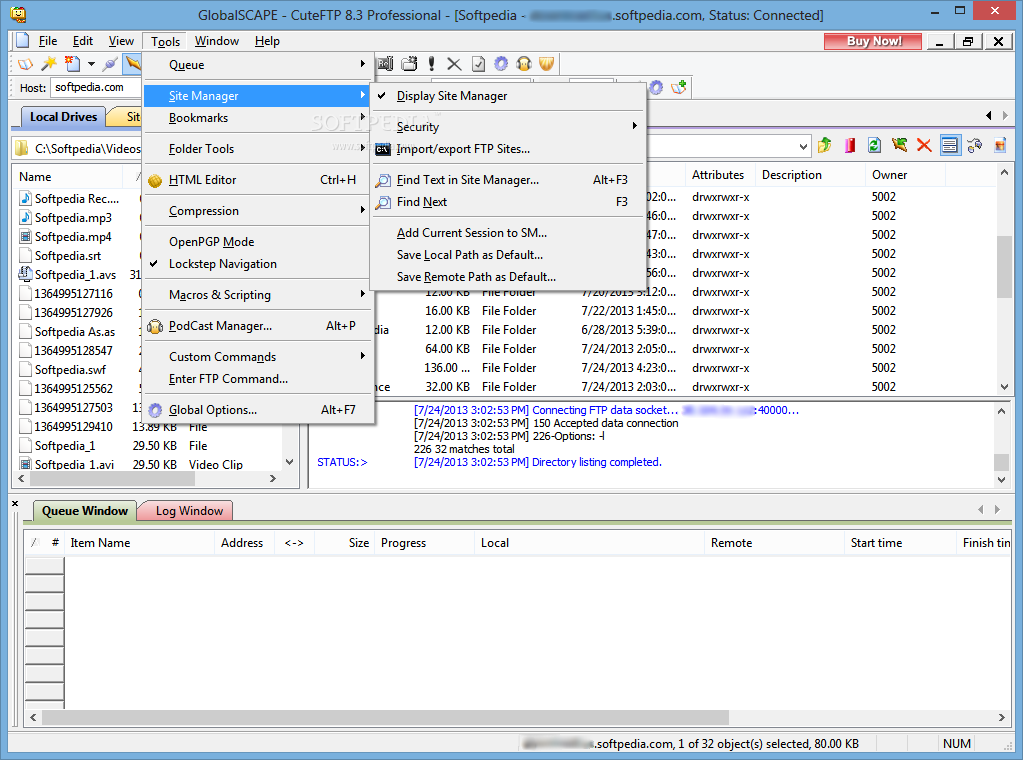Open the remote path combo box dropdown
Viewport: 1023px width, 760px height.
[x=803, y=147]
